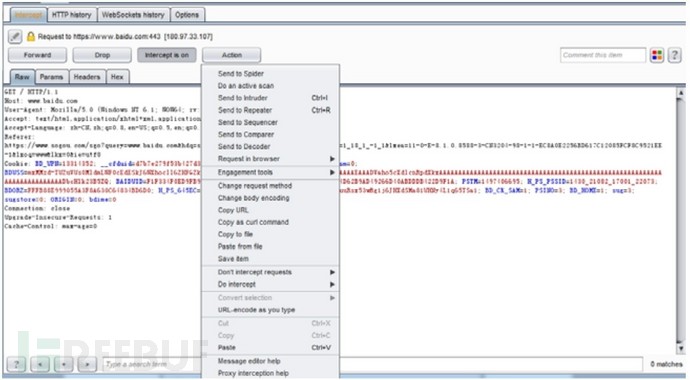Click the pencil edit icon beside the request URL

click(x=15, y=37)
